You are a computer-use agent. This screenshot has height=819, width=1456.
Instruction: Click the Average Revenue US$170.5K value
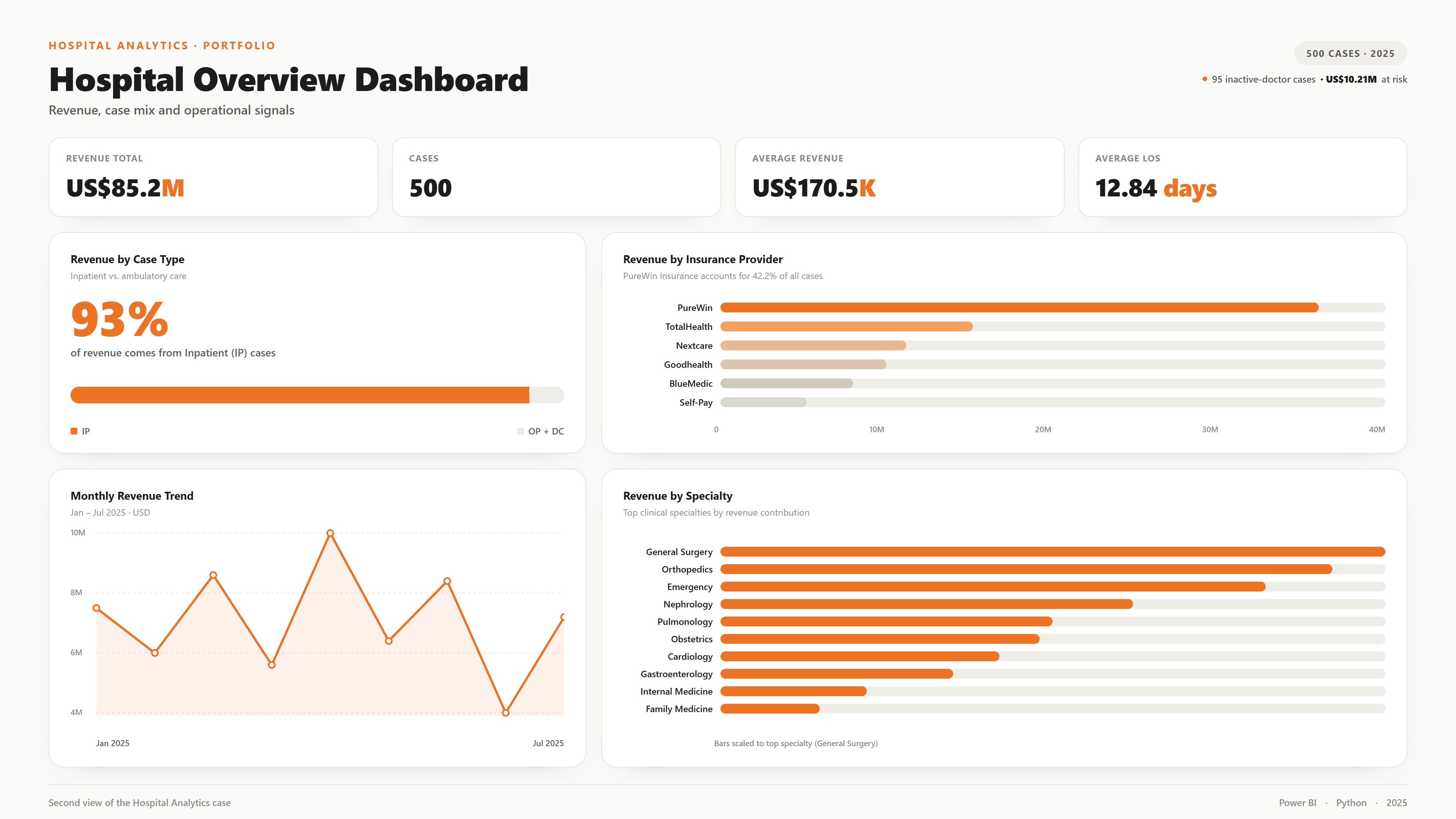click(x=814, y=188)
